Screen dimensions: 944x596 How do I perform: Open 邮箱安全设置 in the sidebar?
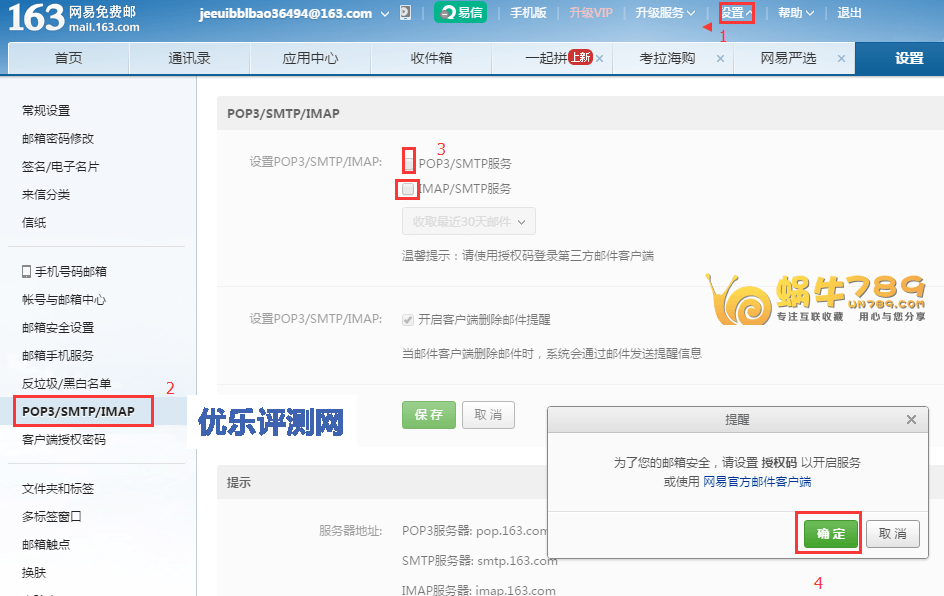coord(58,327)
